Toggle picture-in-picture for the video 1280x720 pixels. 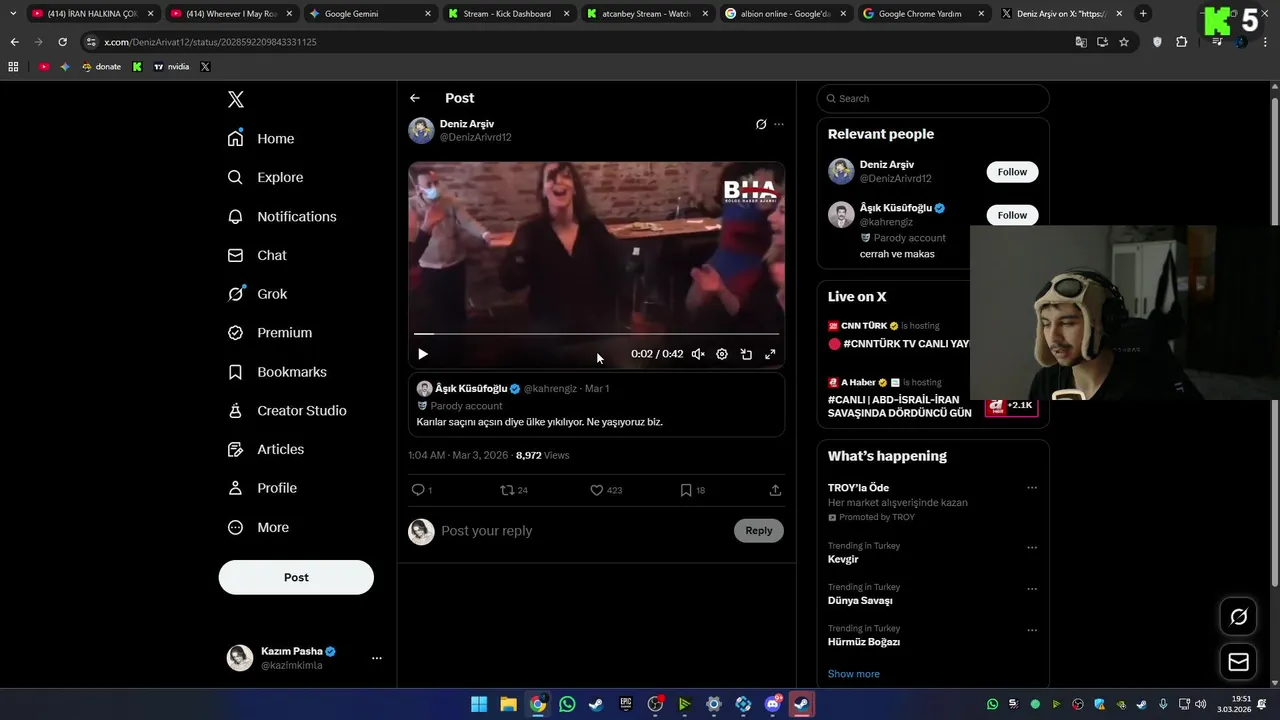coord(746,354)
